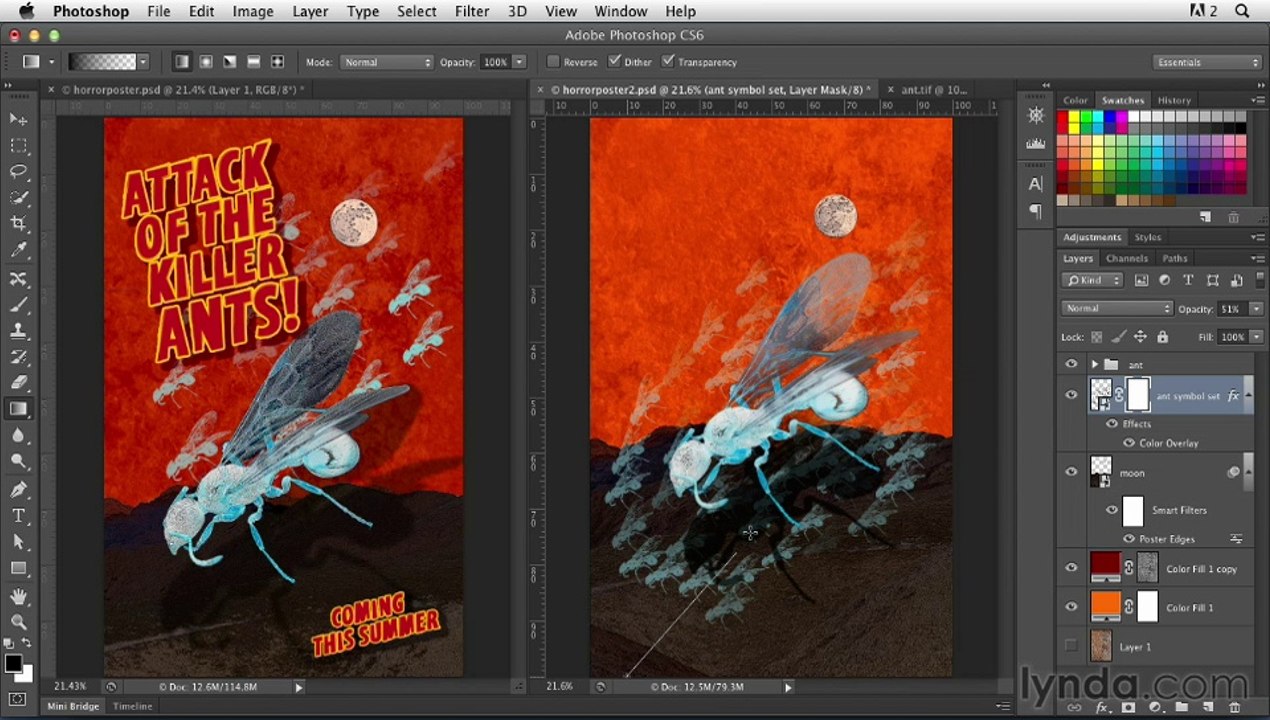Select the Eyedropper tool
This screenshot has height=720, width=1270.
[x=18, y=250]
